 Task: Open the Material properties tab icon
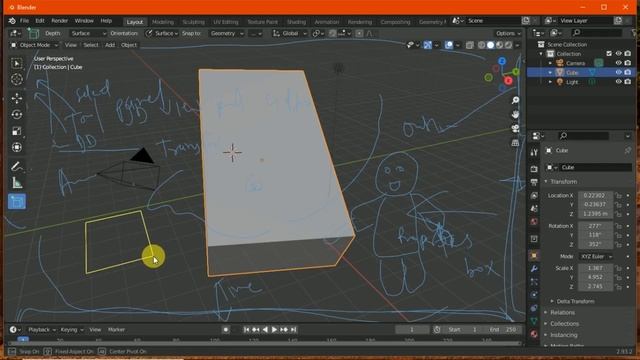tap(534, 334)
